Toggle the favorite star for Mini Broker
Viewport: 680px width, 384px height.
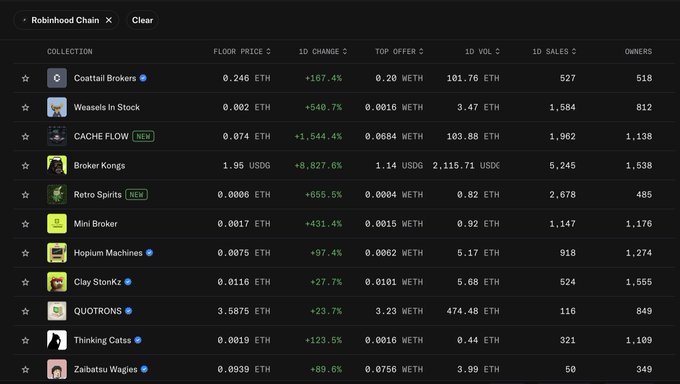pos(26,224)
